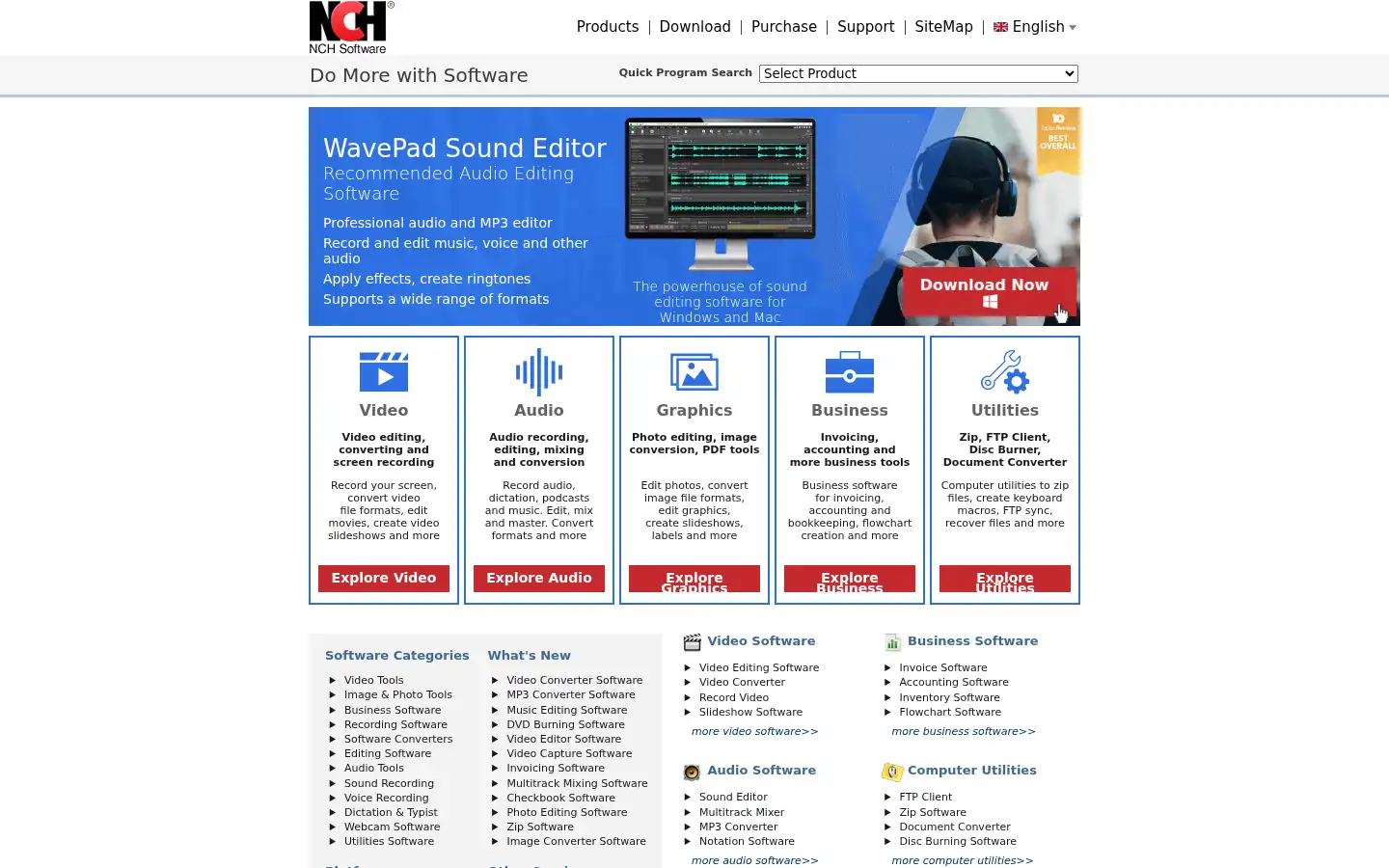Open the Software Converters link
The width and height of the screenshot is (1389, 868).
point(398,740)
